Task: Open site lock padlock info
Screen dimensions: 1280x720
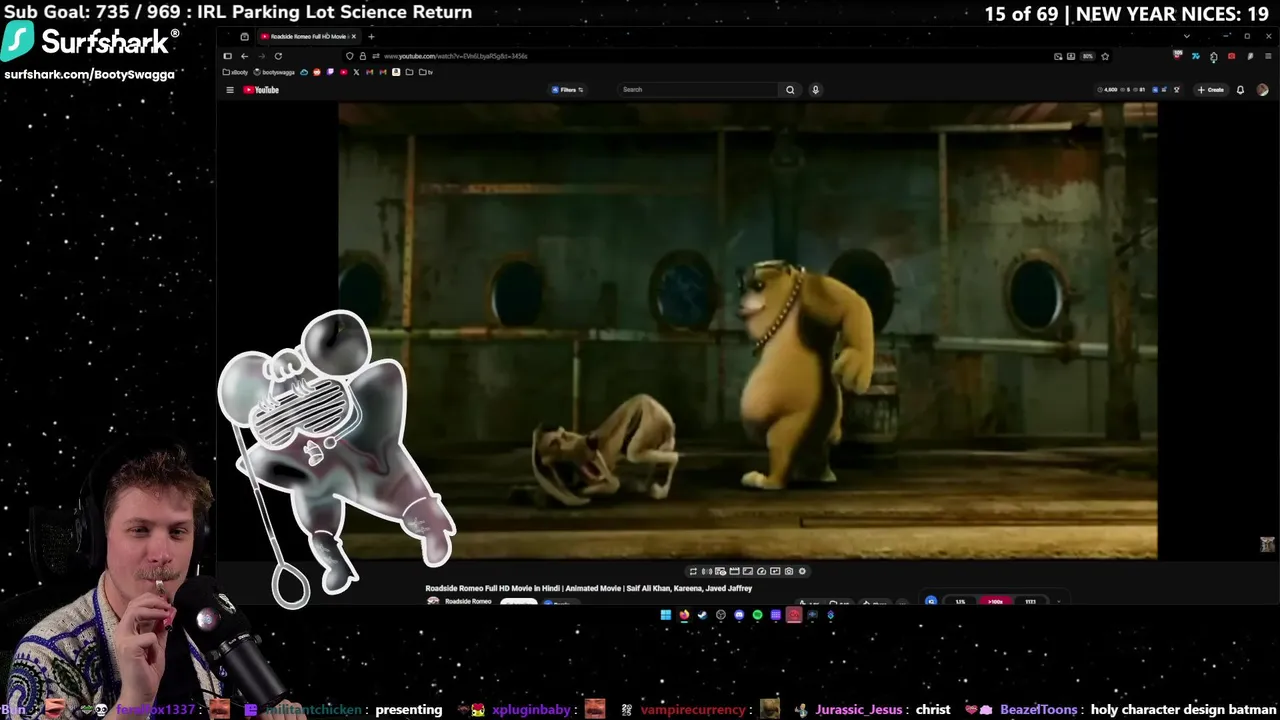Action: click(362, 56)
